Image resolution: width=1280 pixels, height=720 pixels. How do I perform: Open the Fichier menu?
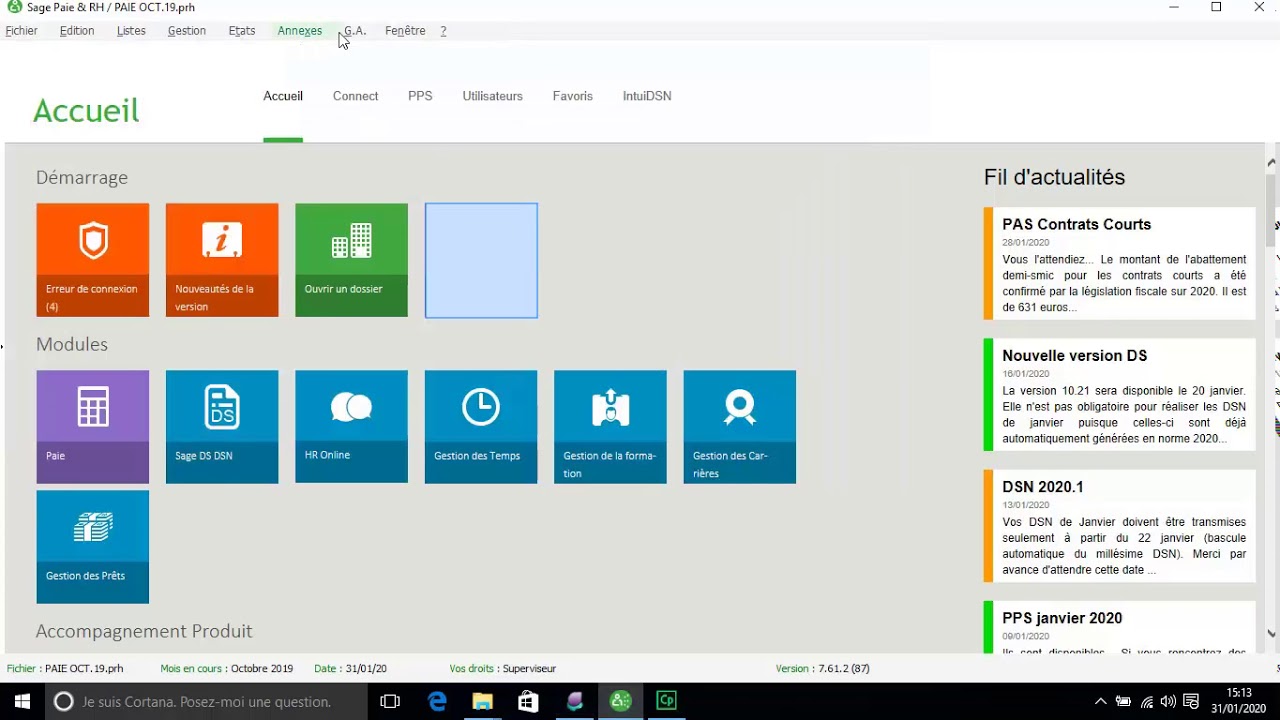(21, 31)
